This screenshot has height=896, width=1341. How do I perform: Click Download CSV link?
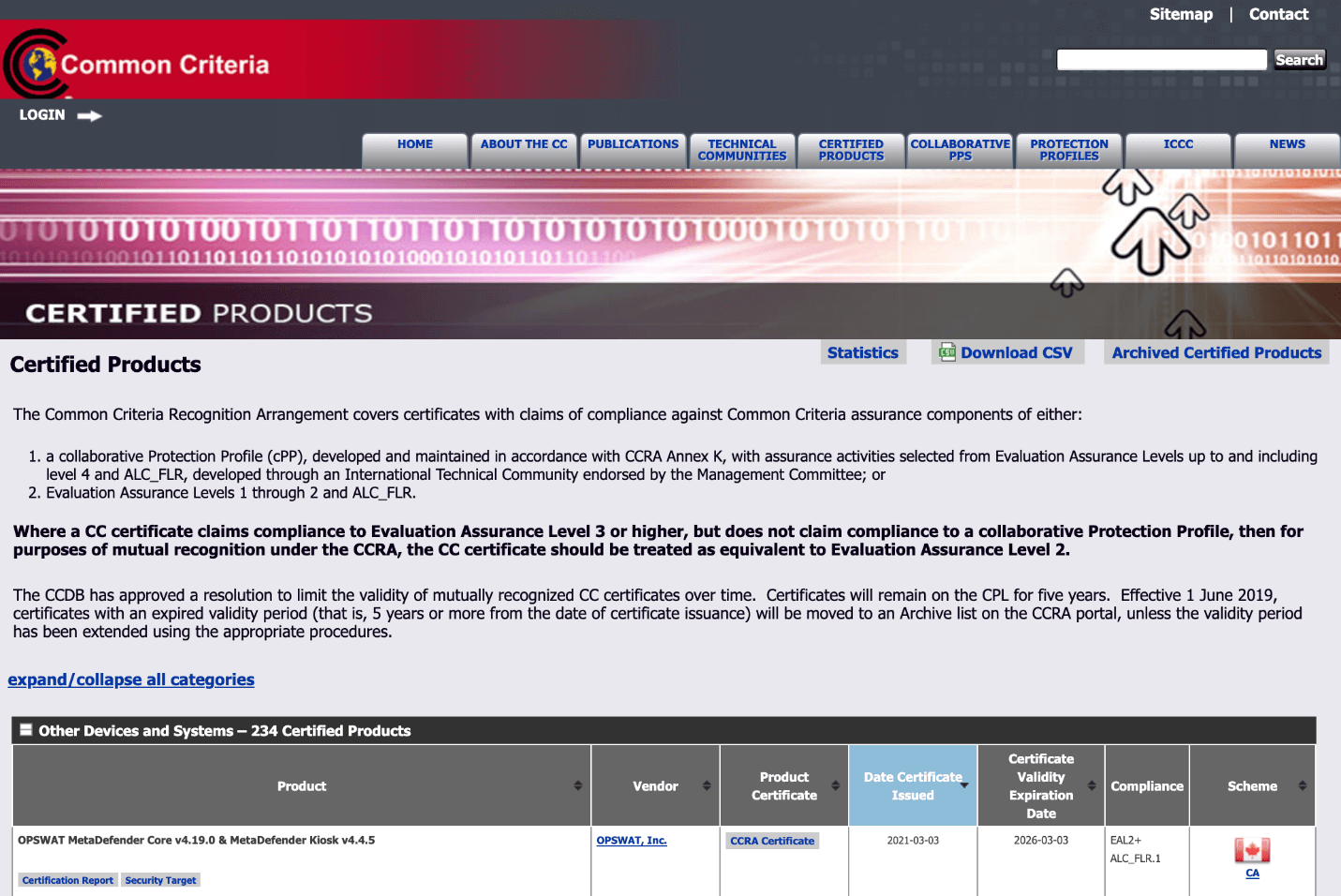pos(1016,352)
